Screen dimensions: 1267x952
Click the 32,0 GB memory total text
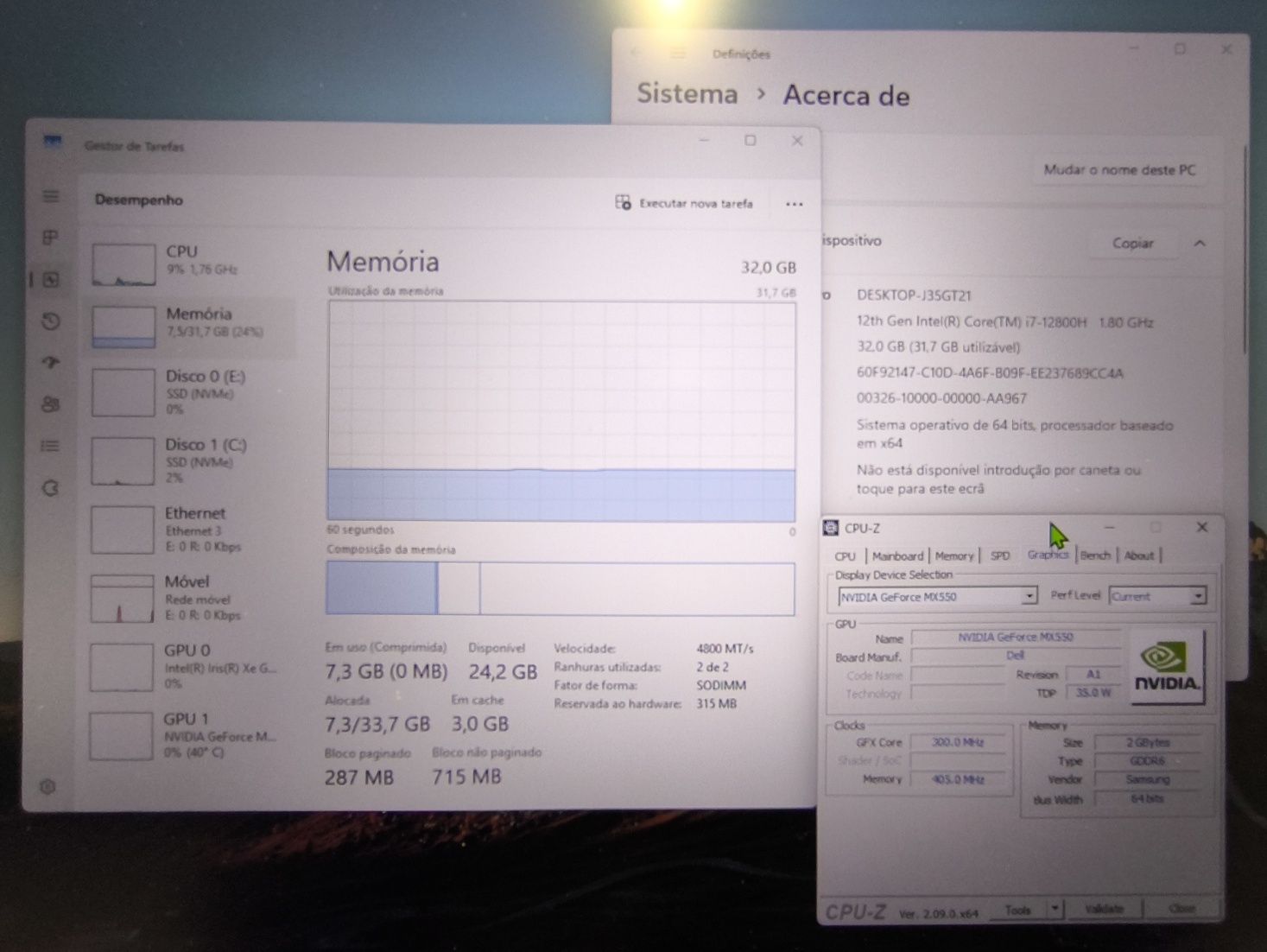[x=768, y=268]
